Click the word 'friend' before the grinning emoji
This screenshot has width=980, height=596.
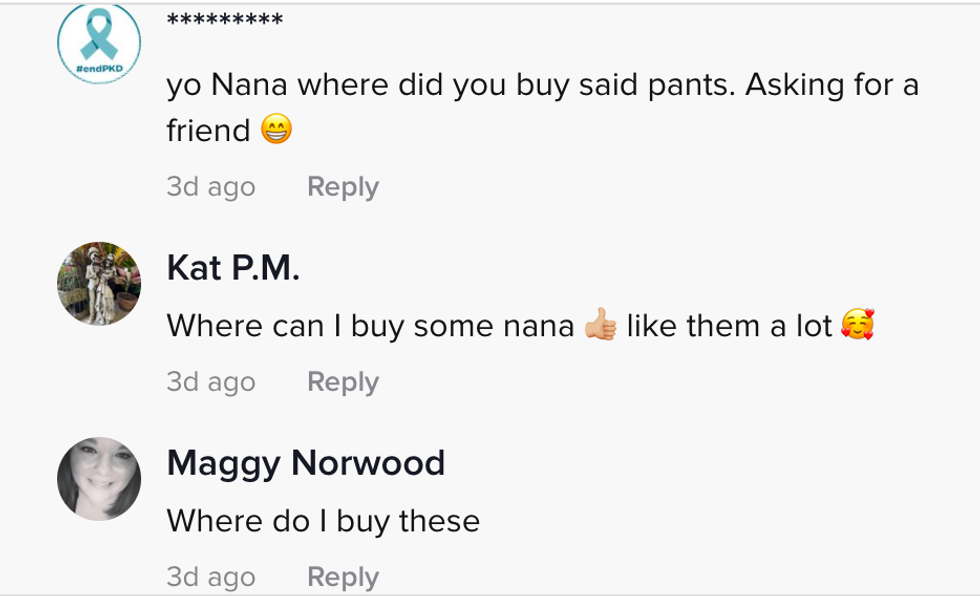[208, 131]
